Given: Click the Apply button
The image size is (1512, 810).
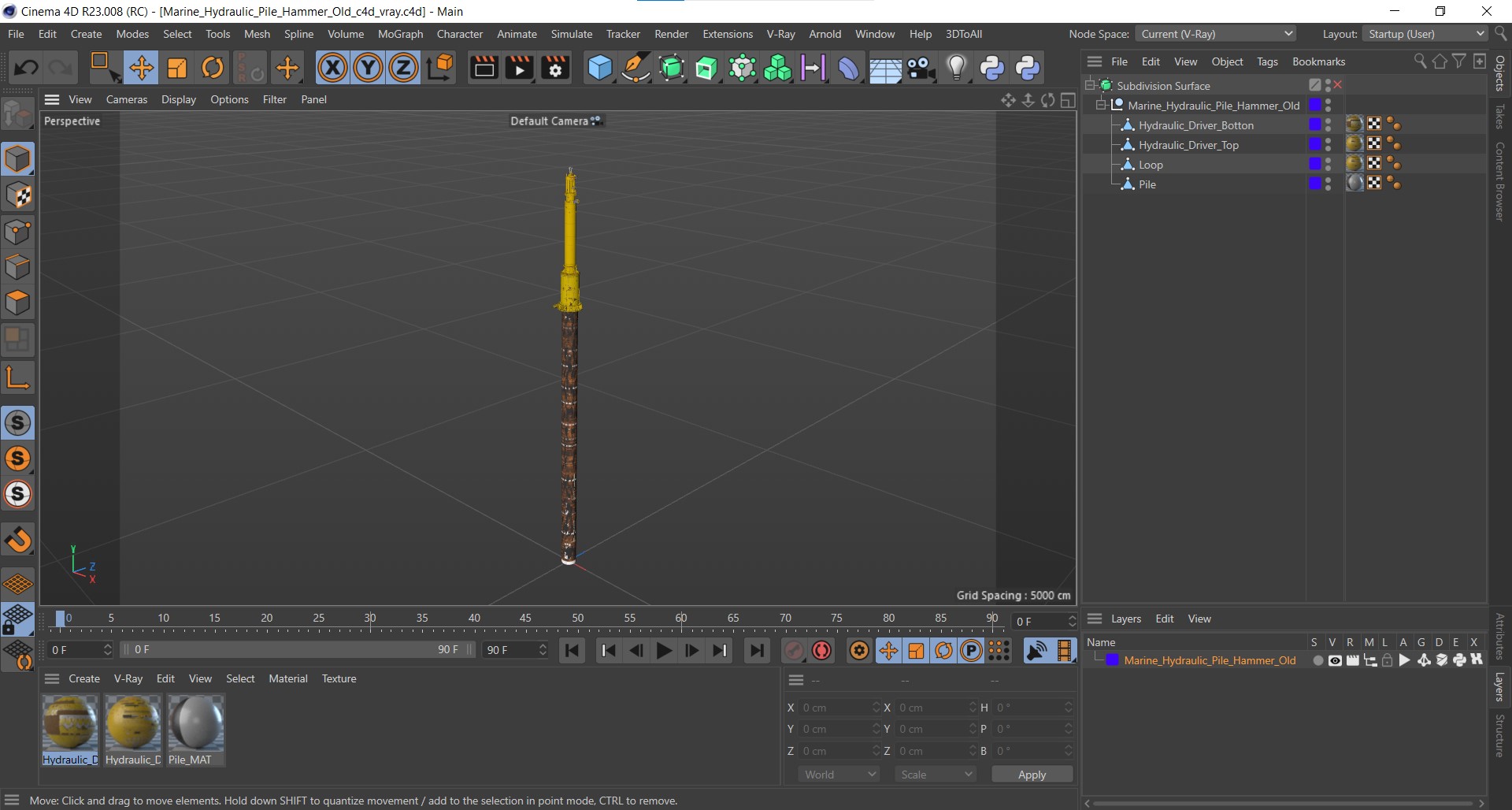Looking at the screenshot, I should [x=1032, y=775].
